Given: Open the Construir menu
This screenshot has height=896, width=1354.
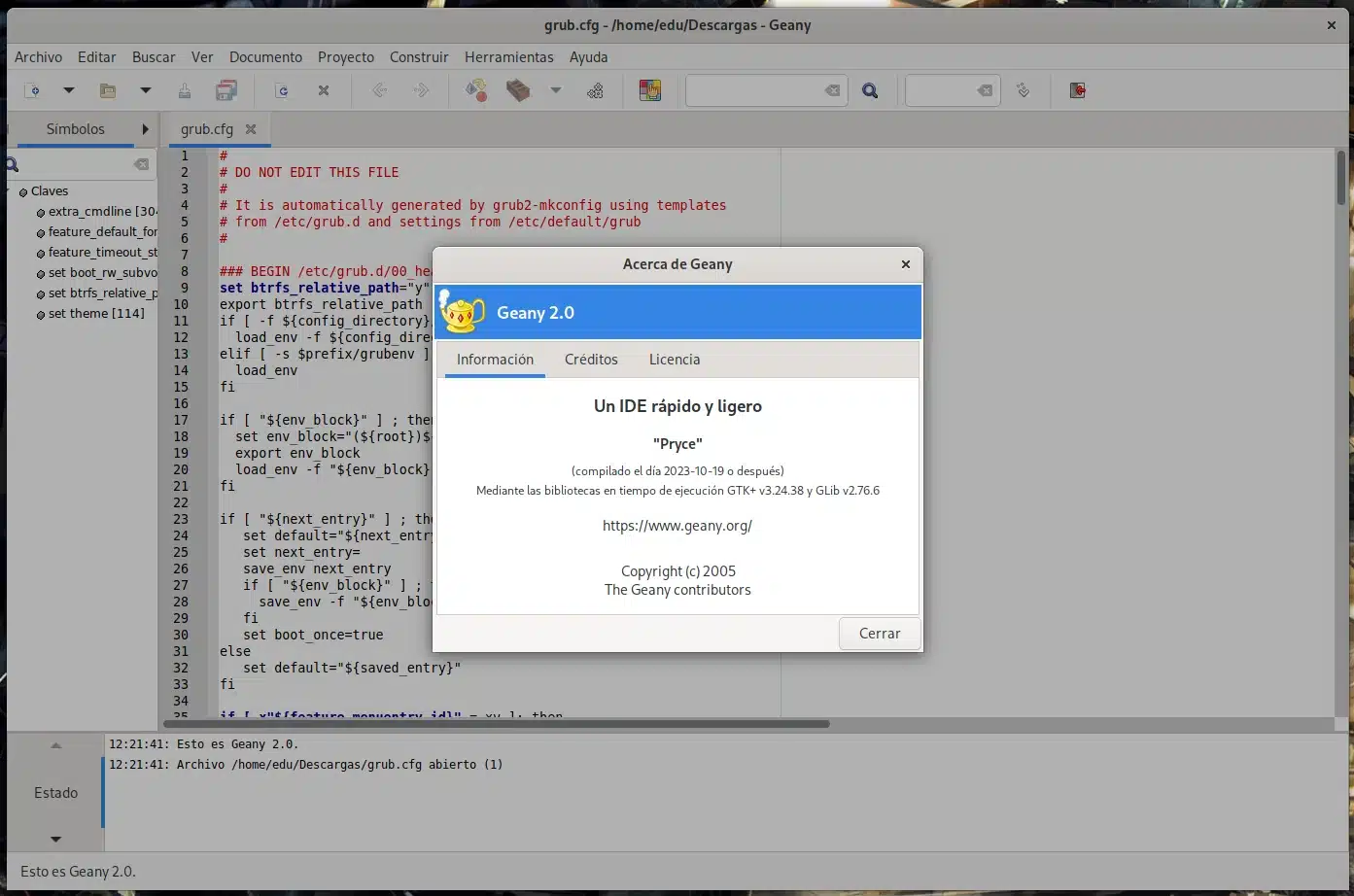Looking at the screenshot, I should 419,57.
